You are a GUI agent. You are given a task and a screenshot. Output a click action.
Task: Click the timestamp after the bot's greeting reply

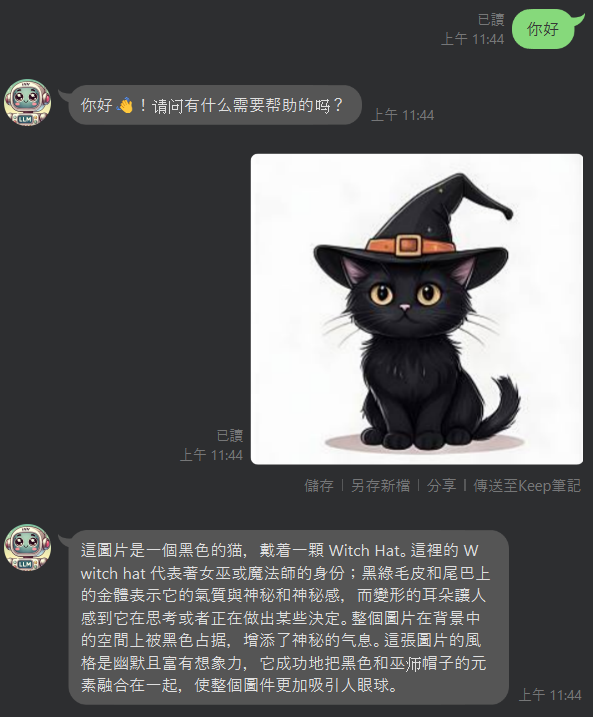pos(403,115)
